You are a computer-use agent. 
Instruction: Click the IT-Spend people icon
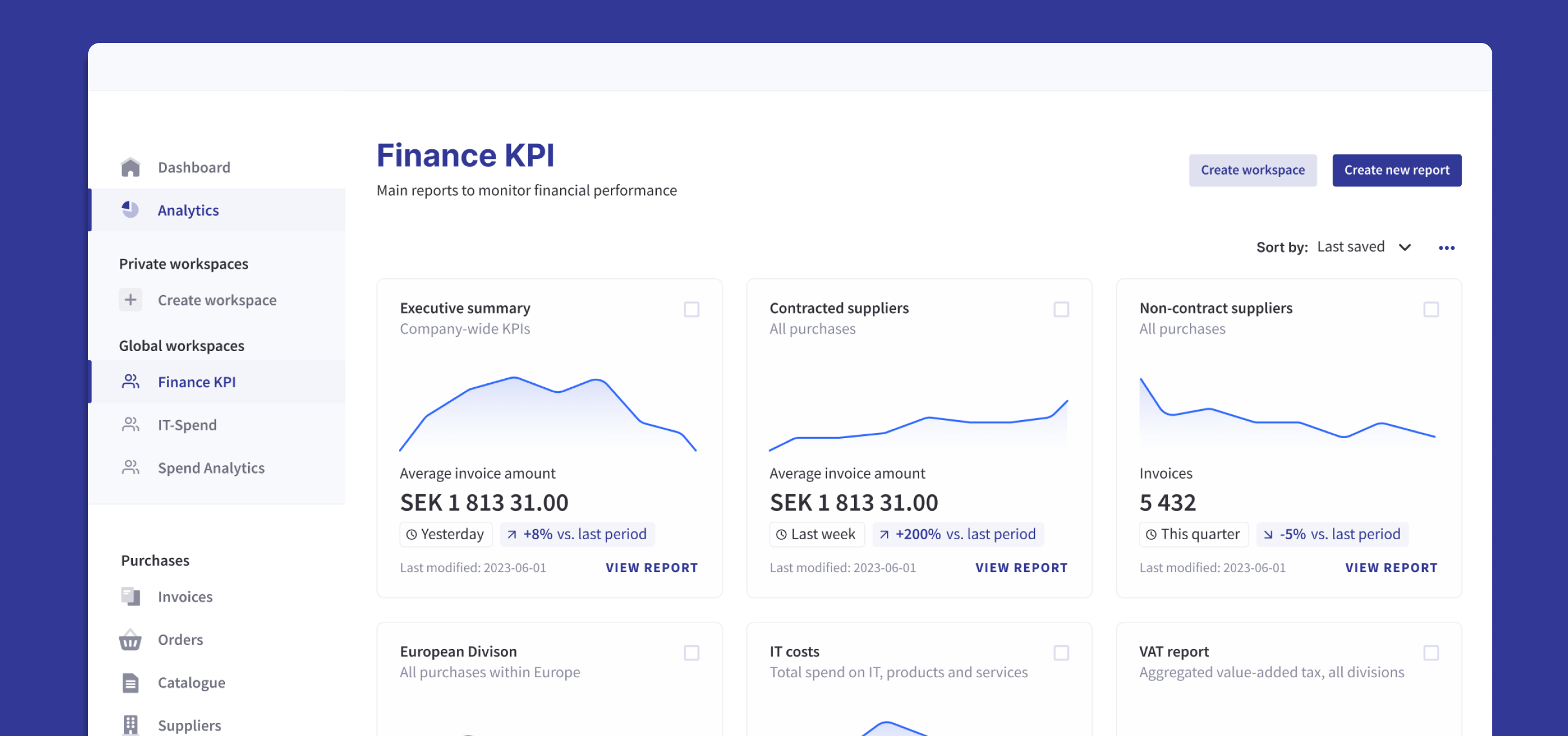tap(130, 425)
